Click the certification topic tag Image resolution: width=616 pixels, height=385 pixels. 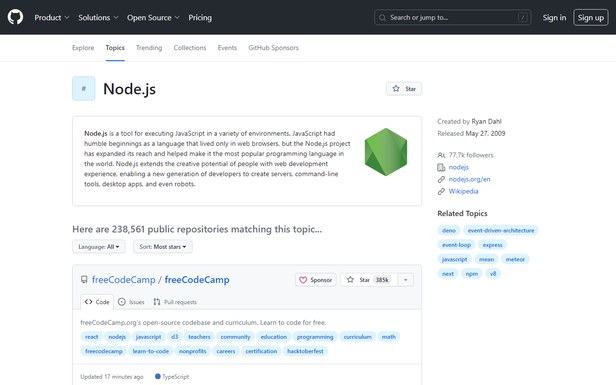pyautogui.click(x=261, y=351)
